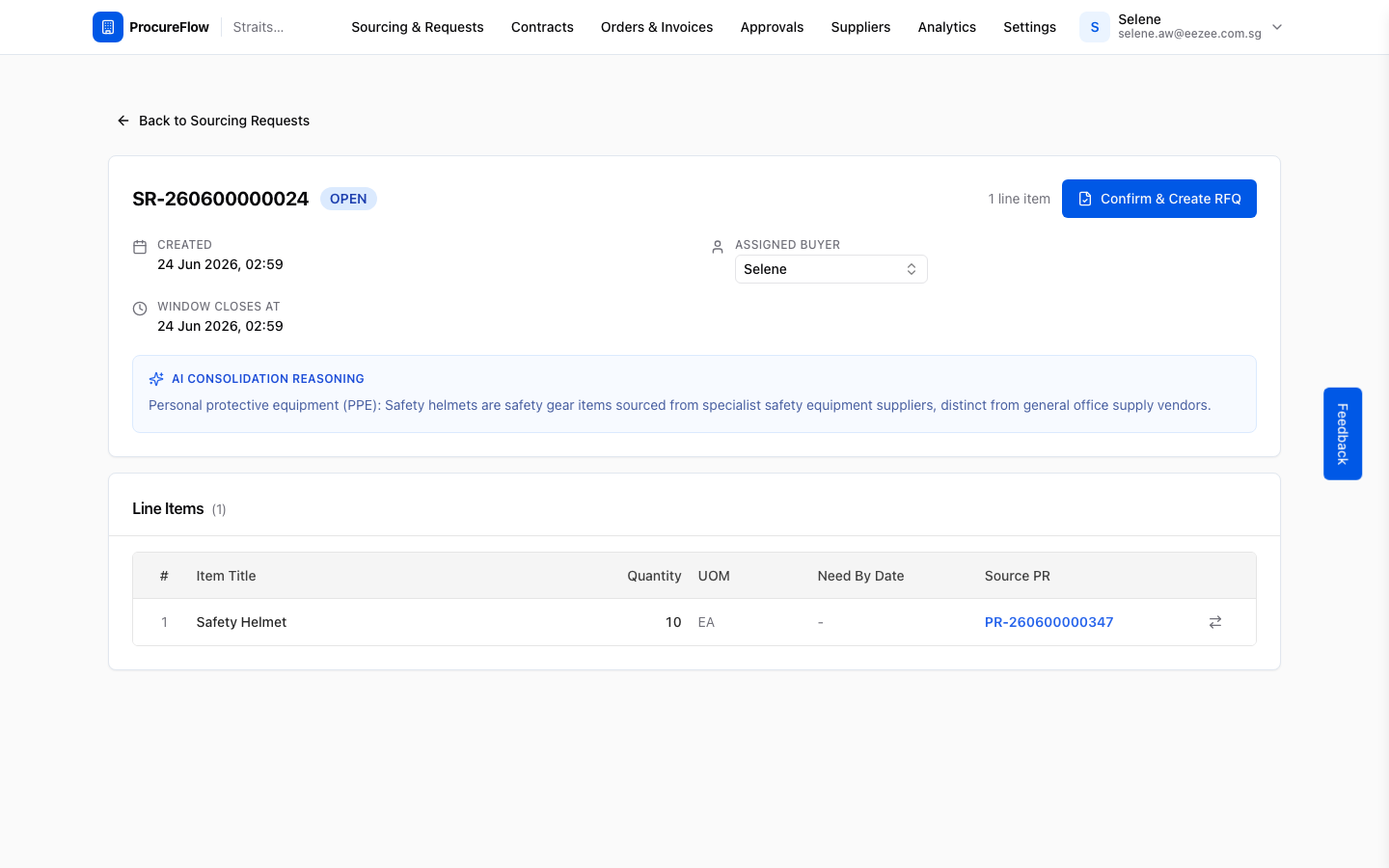
Task: Click selene.aw@eezee.com.sg email
Action: [1189, 34]
